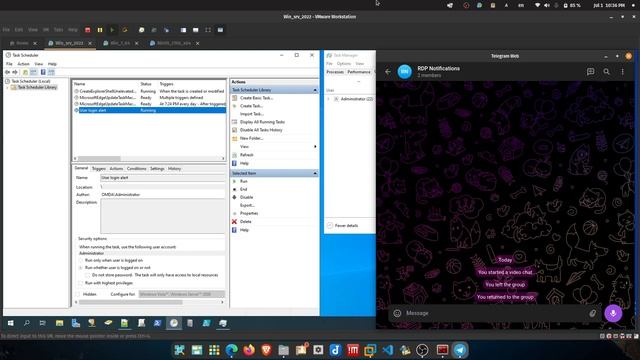Open Brave browser from the host dock
The height and width of the screenshot is (360, 640).
click(x=266, y=350)
